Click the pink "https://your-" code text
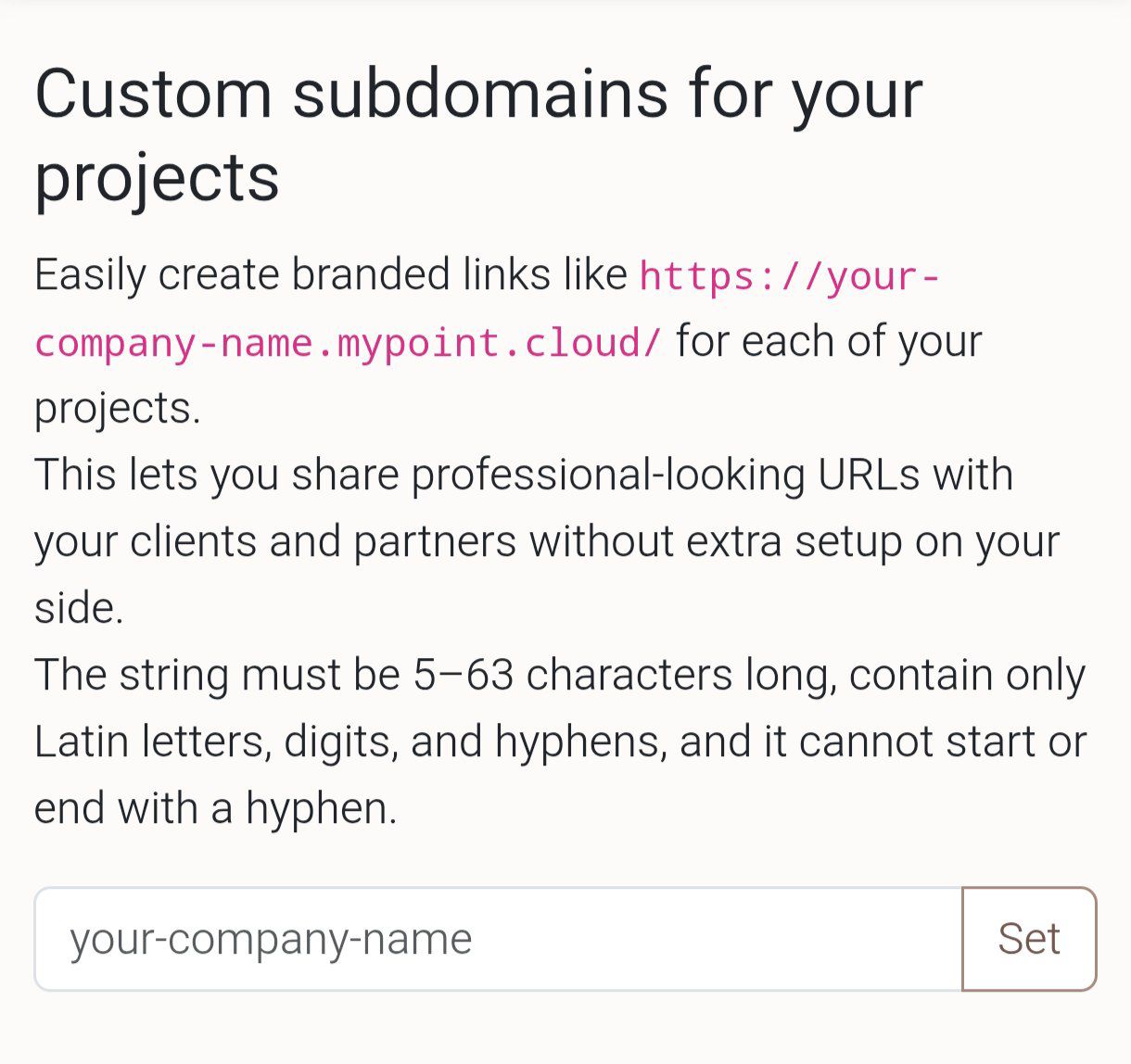1131x1064 pixels. 790,276
